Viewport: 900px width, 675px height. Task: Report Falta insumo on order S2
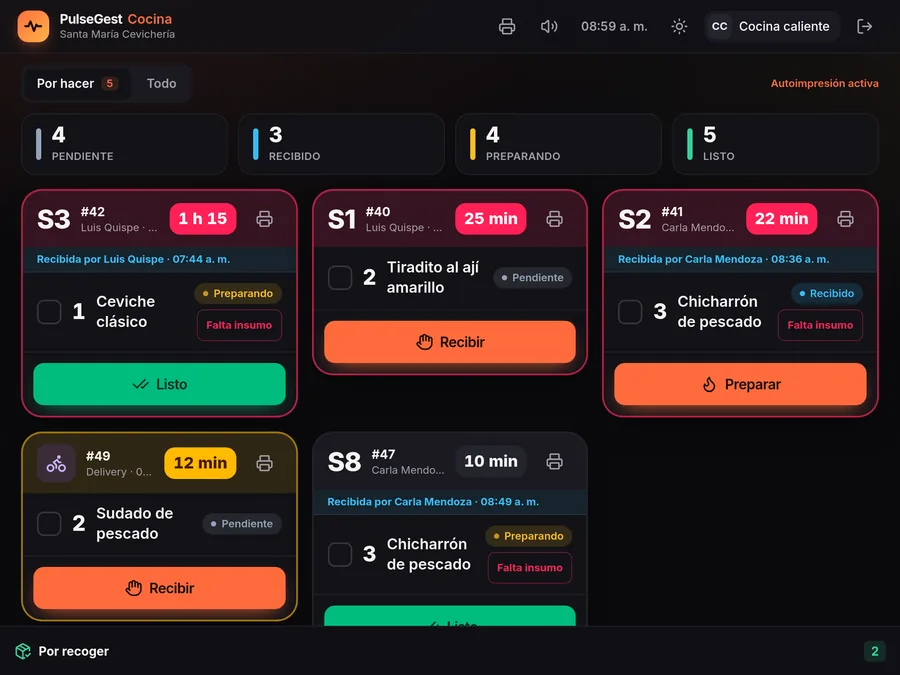(x=820, y=325)
